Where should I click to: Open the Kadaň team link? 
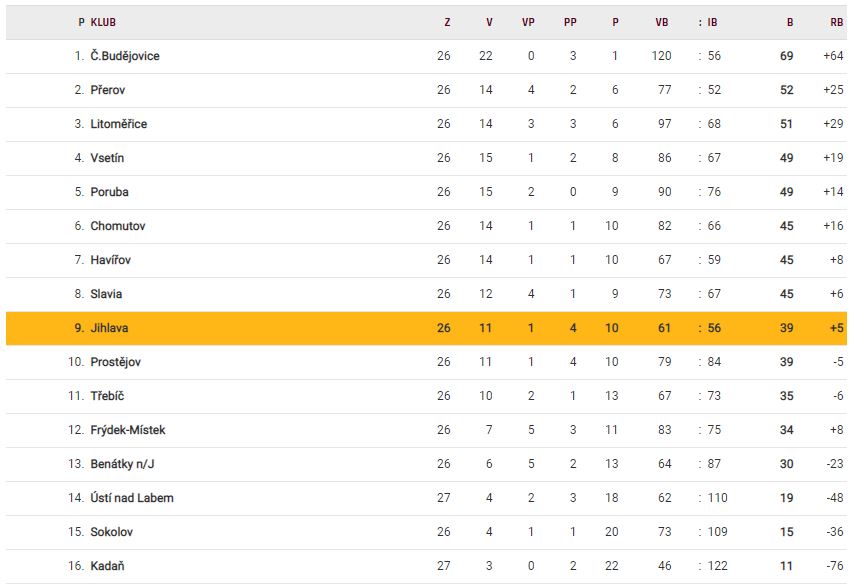tap(107, 566)
